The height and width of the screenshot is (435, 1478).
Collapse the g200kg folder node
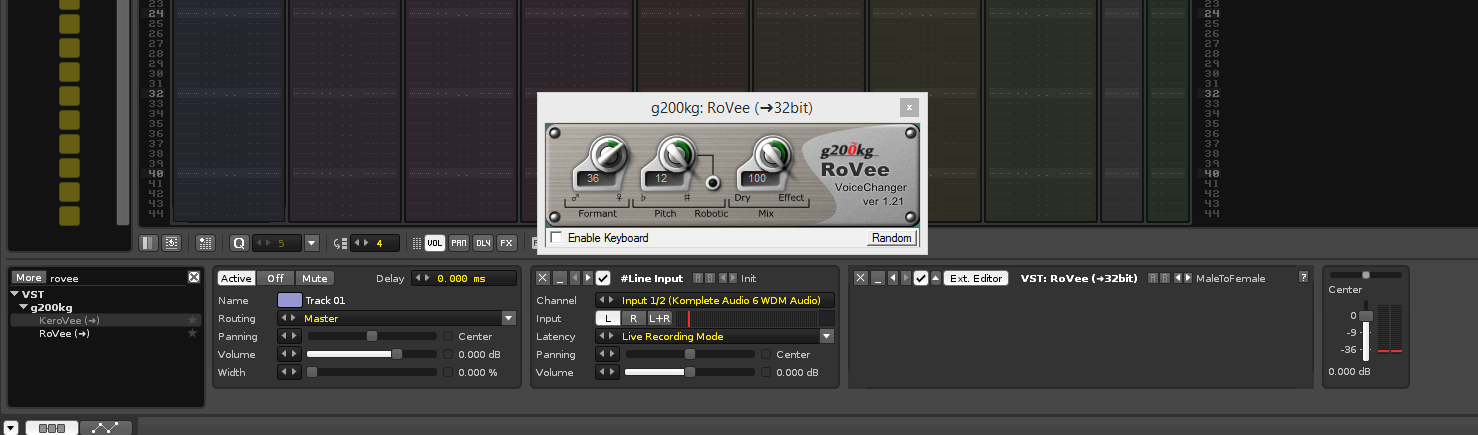23,307
